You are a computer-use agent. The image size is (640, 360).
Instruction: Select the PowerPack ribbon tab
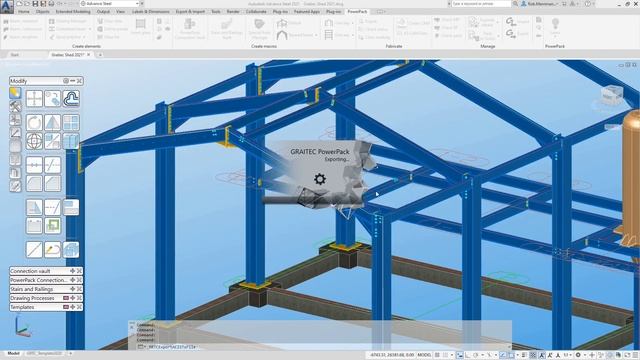[x=357, y=12]
